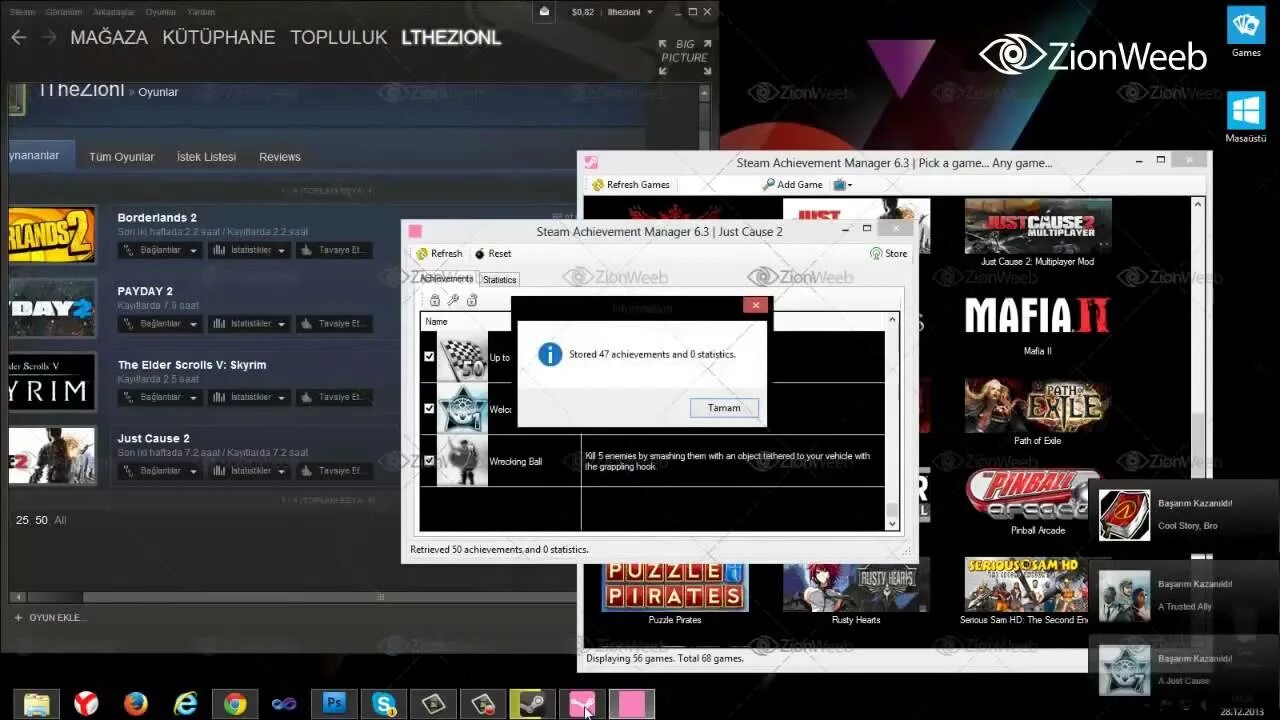Open Masaüstü desktop shortcut icon
The width and height of the screenshot is (1280, 720).
[x=1246, y=117]
